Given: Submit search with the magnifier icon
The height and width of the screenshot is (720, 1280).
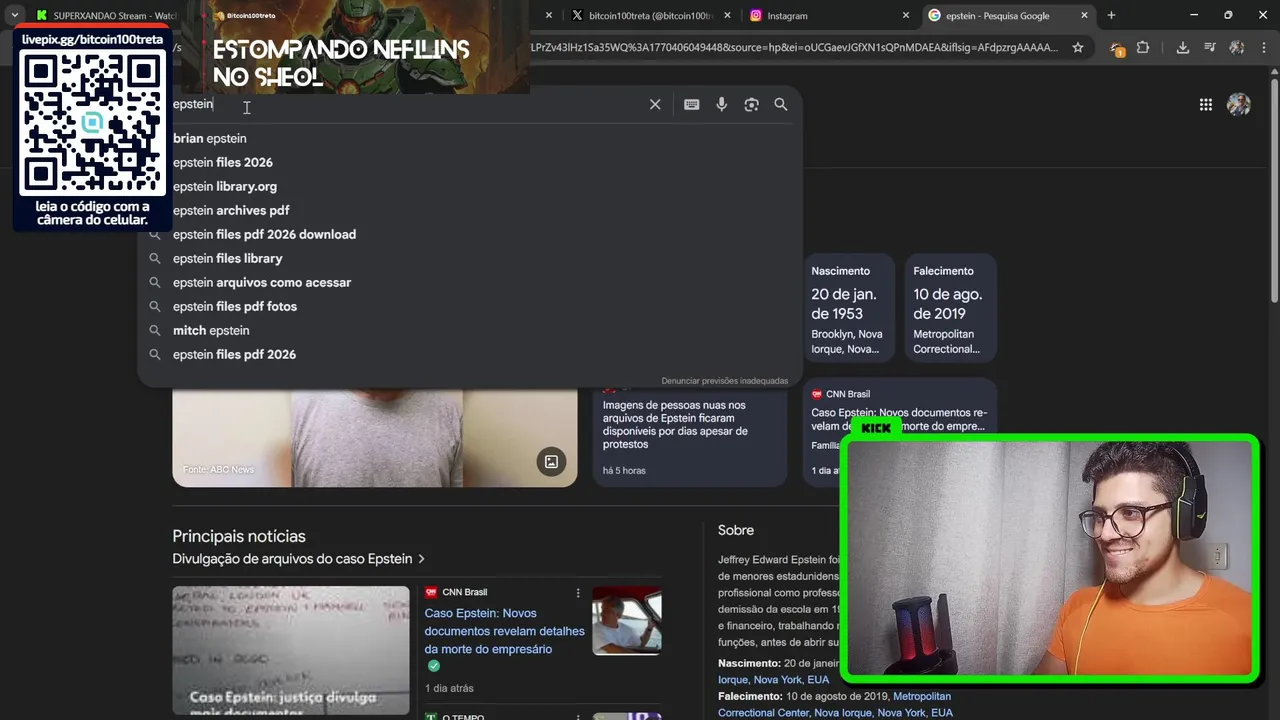Looking at the screenshot, I should coord(780,104).
